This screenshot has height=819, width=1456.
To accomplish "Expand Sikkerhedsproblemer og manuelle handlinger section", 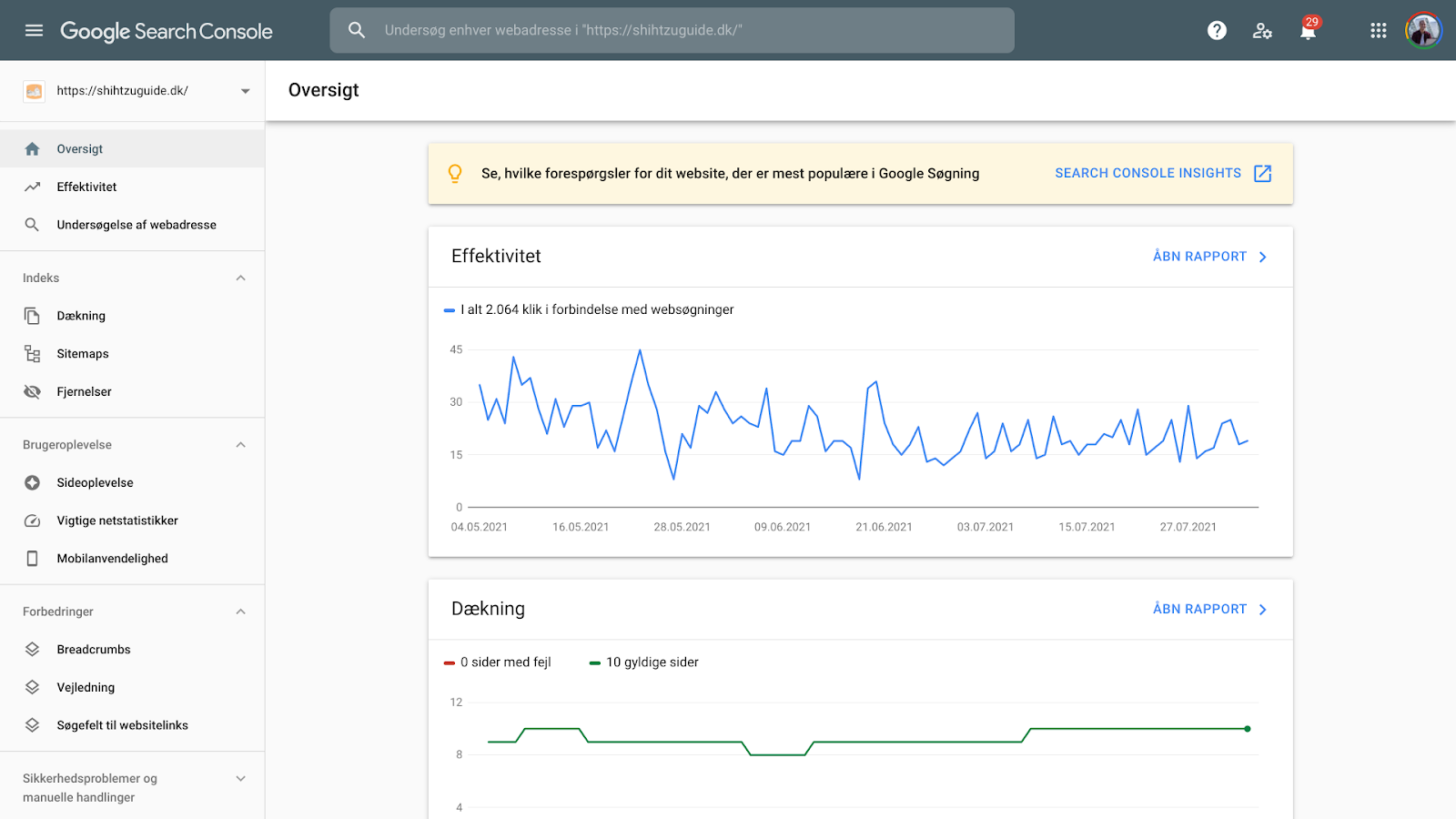I will click(x=240, y=779).
